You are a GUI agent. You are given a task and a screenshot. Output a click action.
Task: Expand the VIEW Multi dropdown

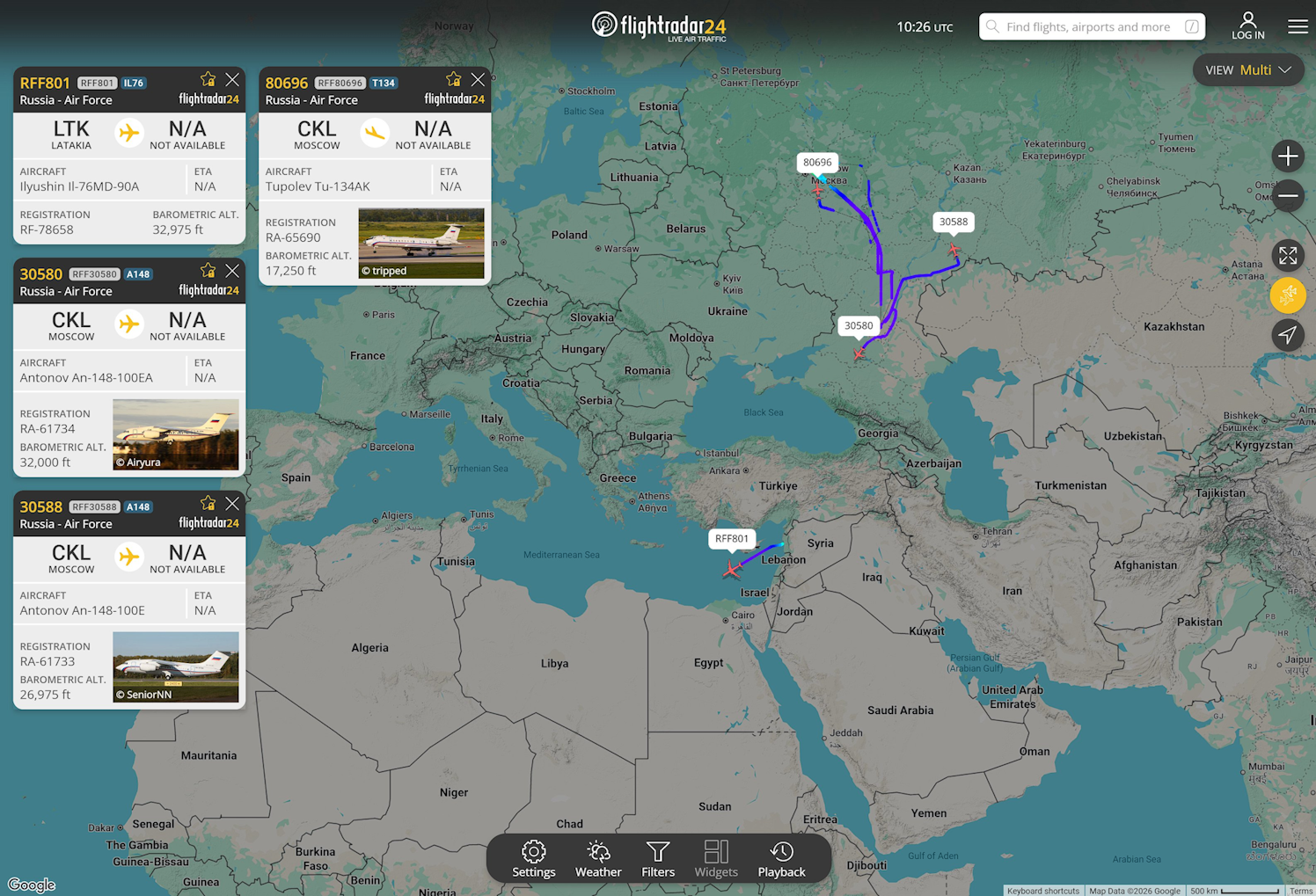1248,70
